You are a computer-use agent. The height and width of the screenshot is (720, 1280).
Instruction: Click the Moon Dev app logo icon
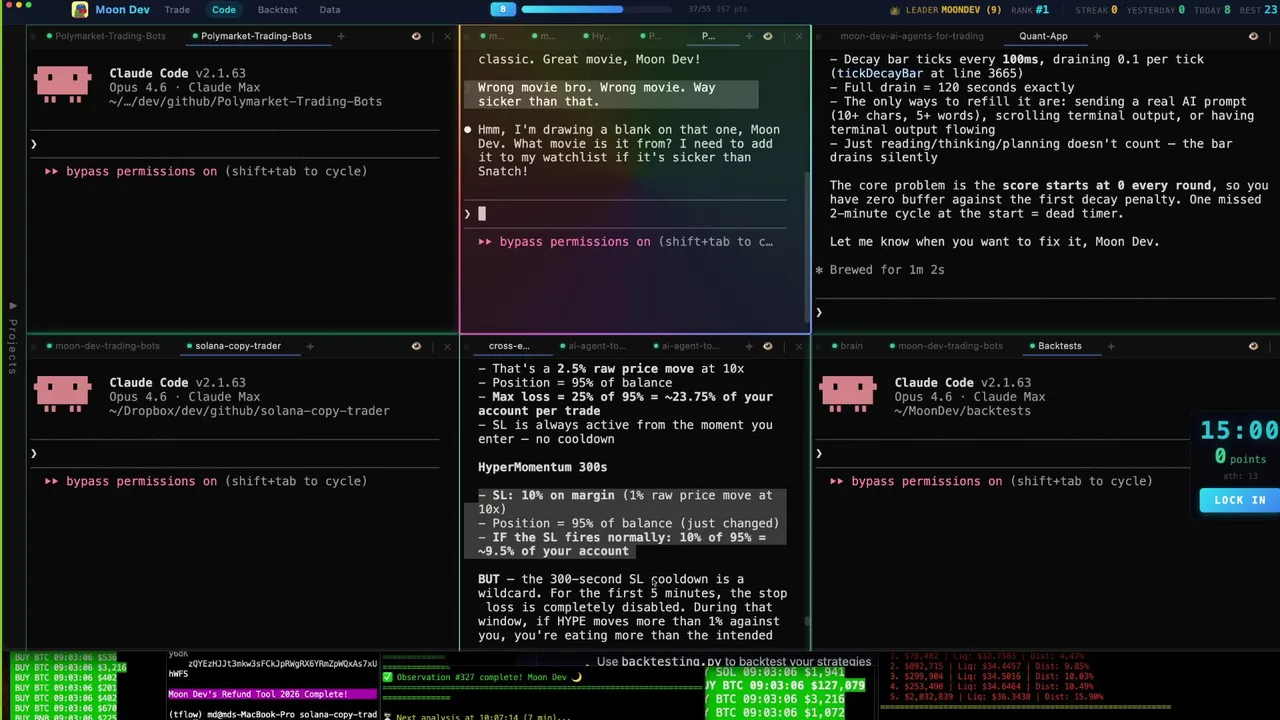tap(79, 10)
